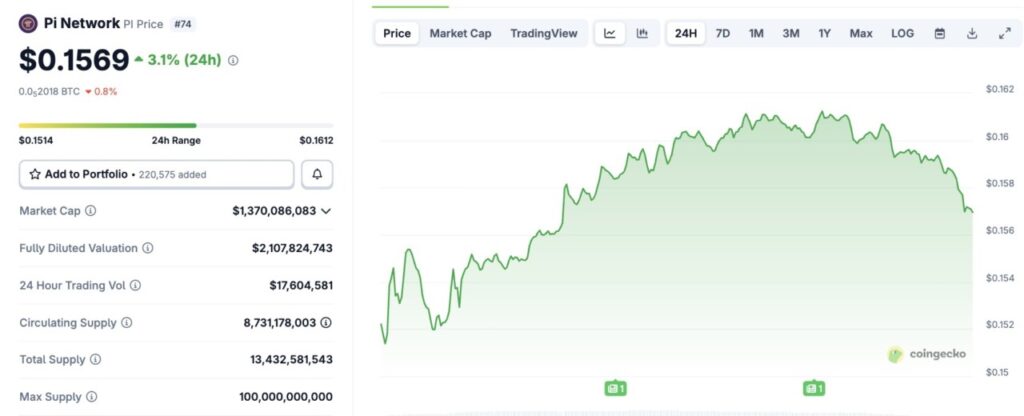Switch to the Market Cap tab
Screen dimensions: 1024x416
[460, 33]
